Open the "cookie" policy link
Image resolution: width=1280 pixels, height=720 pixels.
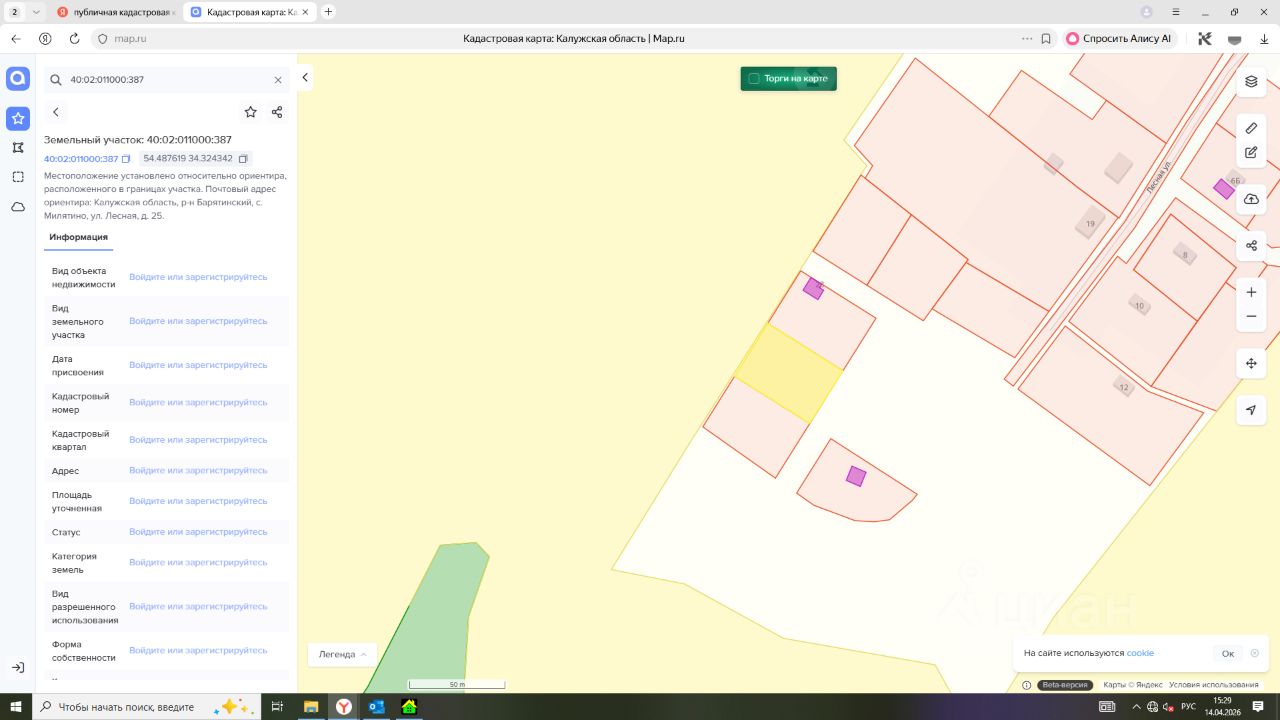pos(1140,654)
